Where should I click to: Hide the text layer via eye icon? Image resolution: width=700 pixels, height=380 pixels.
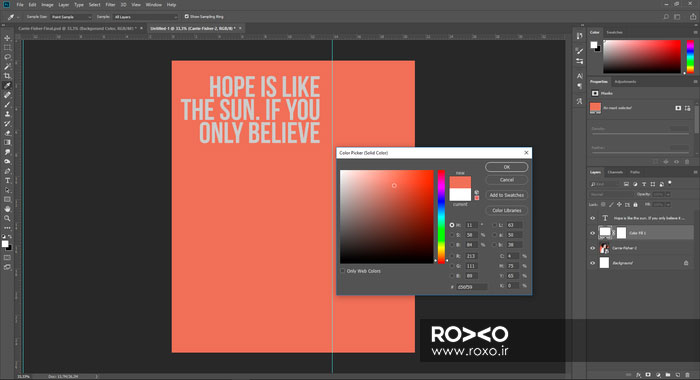point(592,218)
